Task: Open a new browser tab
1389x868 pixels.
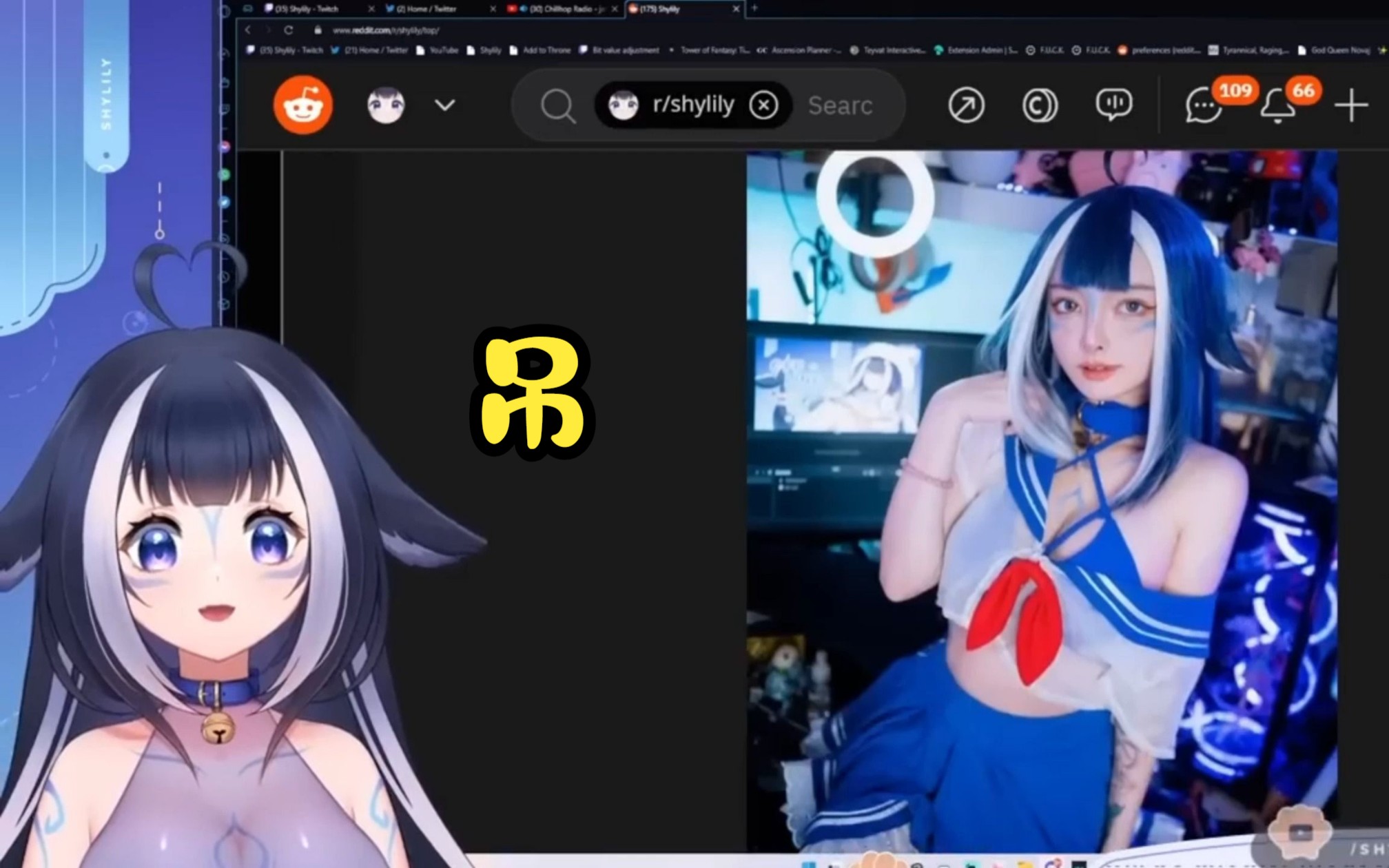Action: point(754,8)
